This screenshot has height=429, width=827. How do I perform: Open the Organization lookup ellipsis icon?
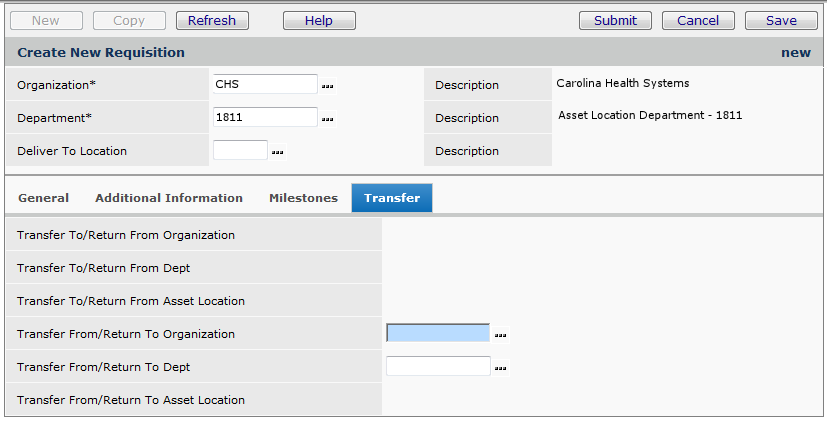point(328,86)
